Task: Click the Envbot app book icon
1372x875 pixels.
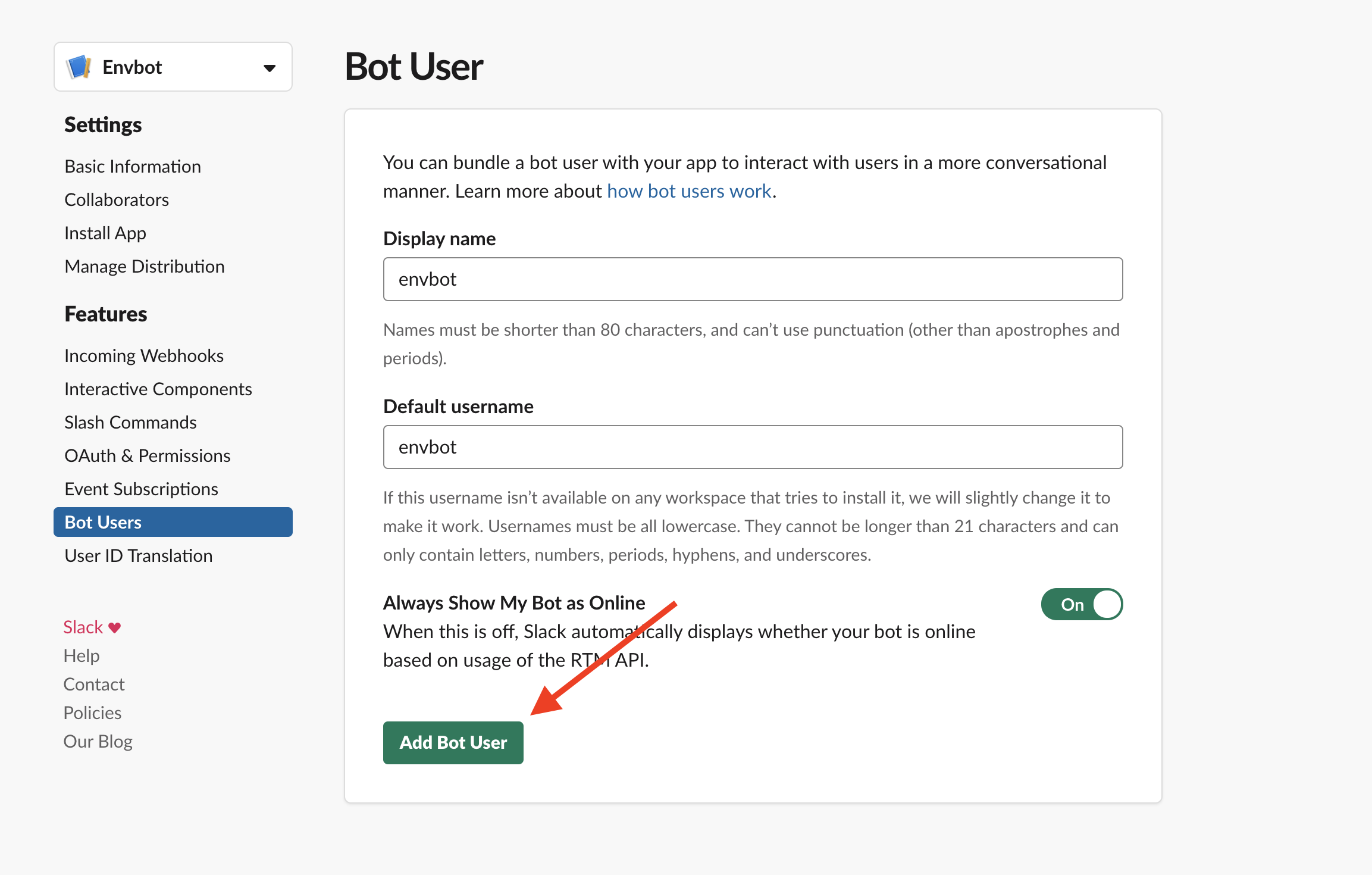Action: 79,67
